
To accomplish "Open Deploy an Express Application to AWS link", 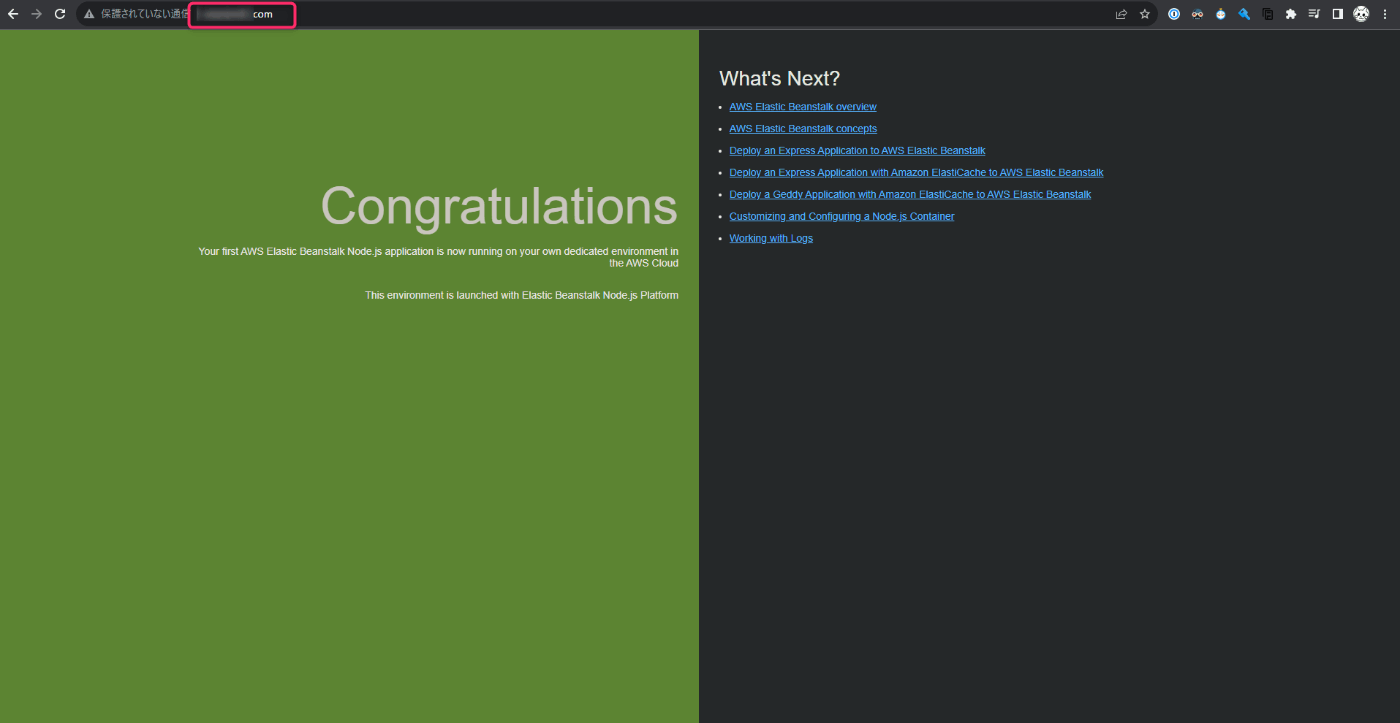I will 857,151.
